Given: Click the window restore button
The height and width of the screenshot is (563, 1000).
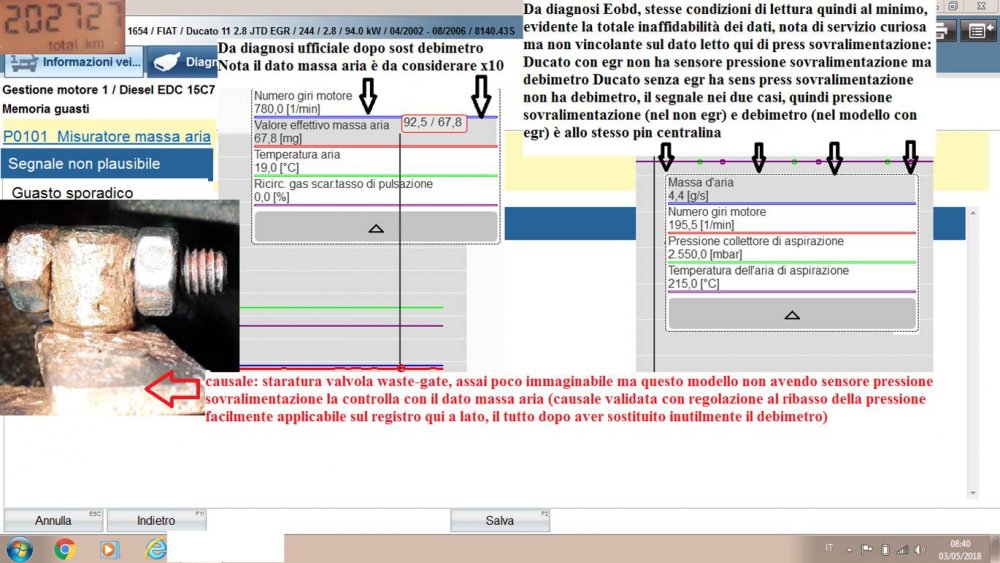Looking at the screenshot, I should 953,6.
